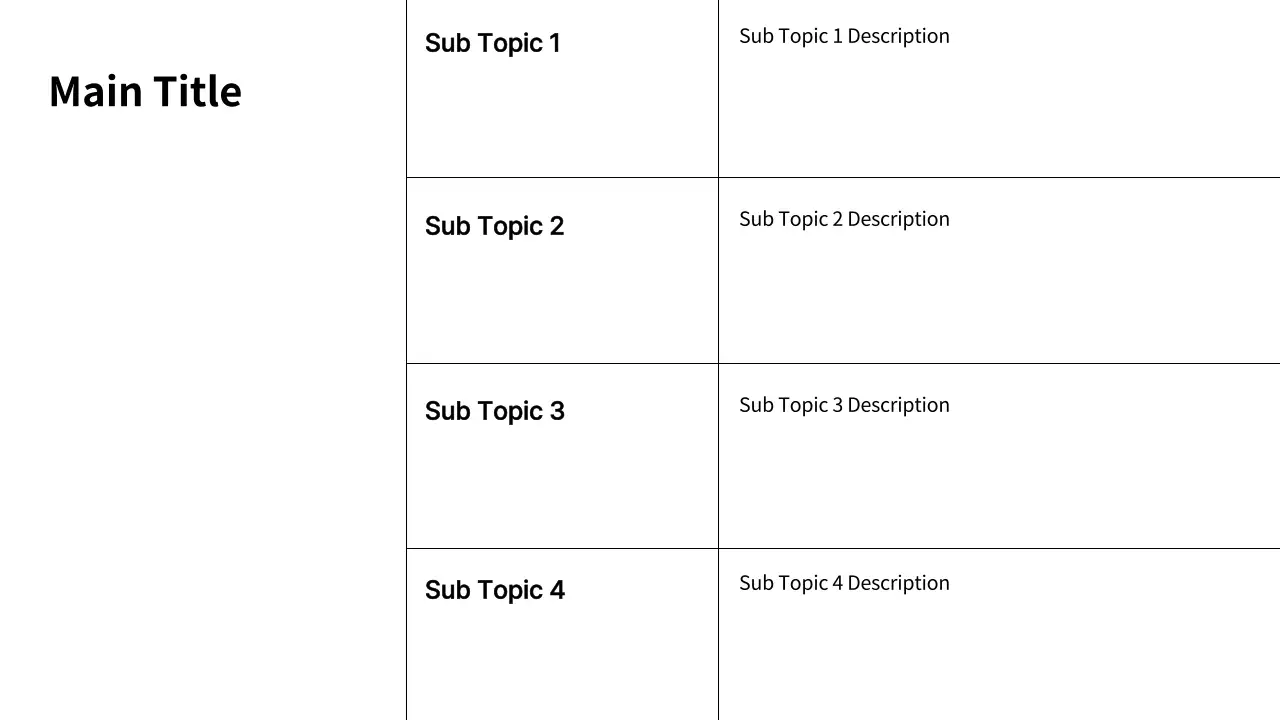
Task: Click the blank area below Main Title
Action: tap(200, 400)
